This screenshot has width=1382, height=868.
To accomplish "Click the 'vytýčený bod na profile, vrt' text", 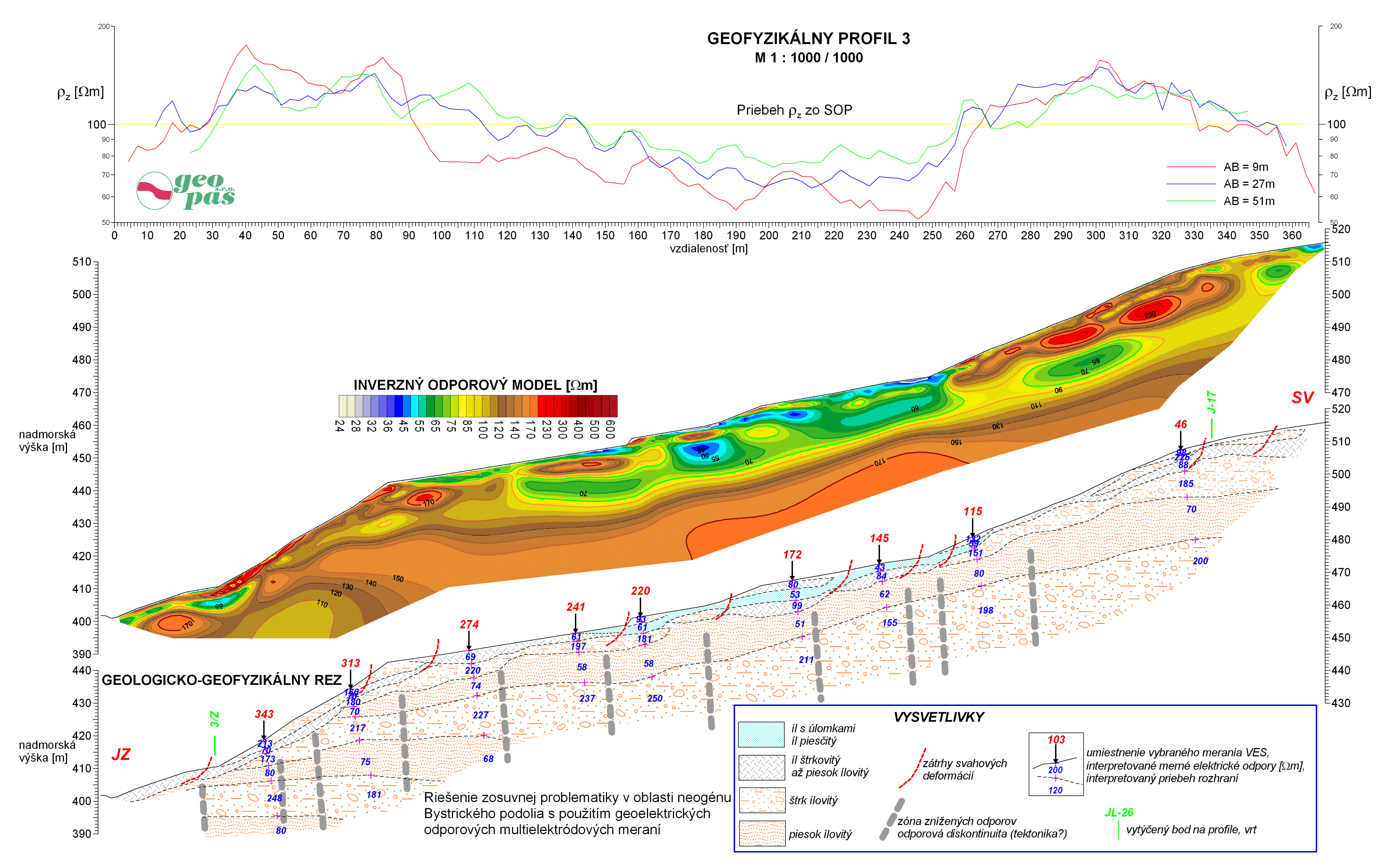I will click(x=1191, y=830).
